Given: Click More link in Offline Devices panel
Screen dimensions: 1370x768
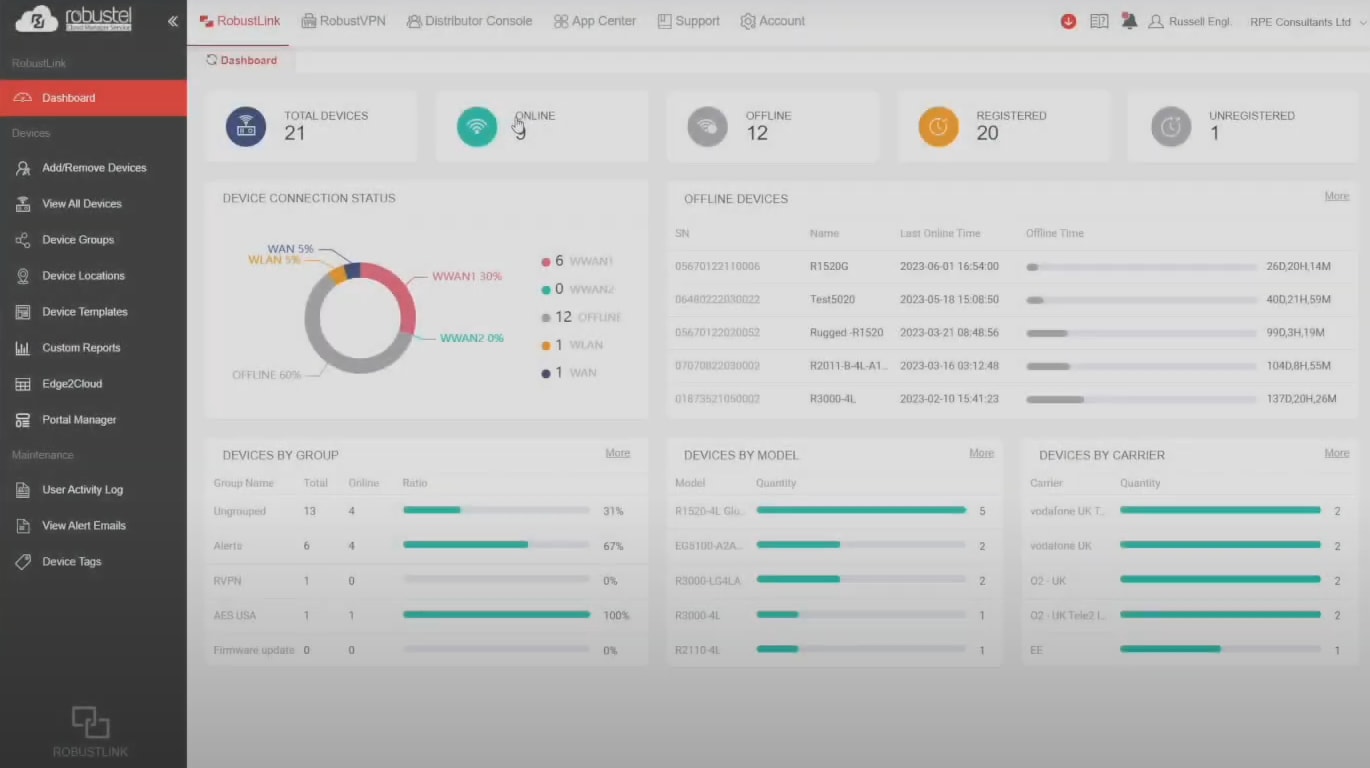Looking at the screenshot, I should tap(1337, 196).
